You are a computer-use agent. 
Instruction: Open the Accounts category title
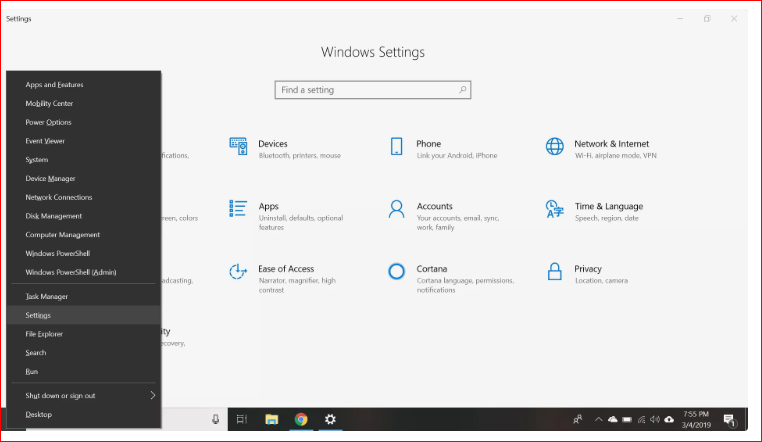(x=434, y=206)
